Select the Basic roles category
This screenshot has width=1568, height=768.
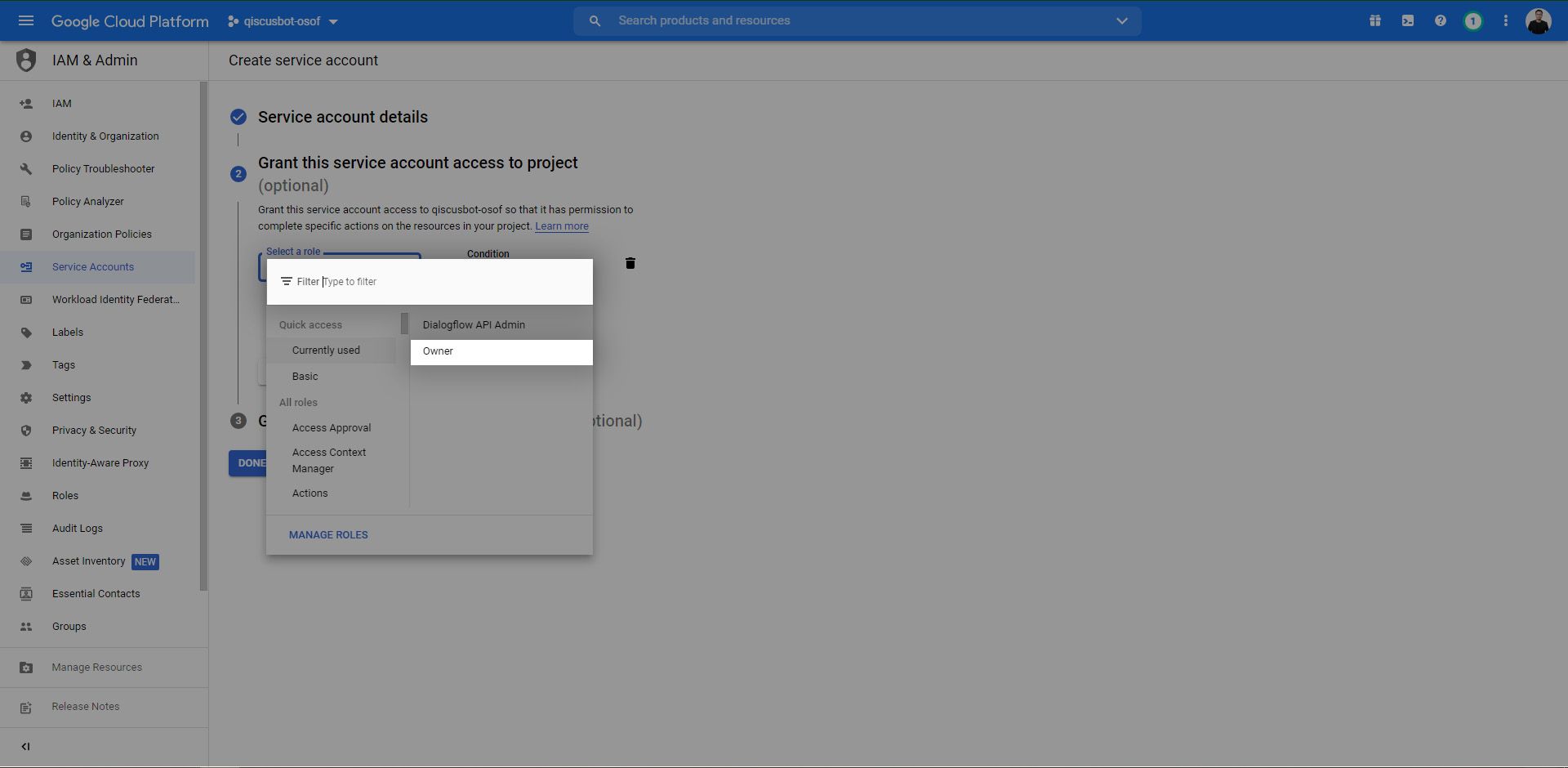tap(305, 377)
